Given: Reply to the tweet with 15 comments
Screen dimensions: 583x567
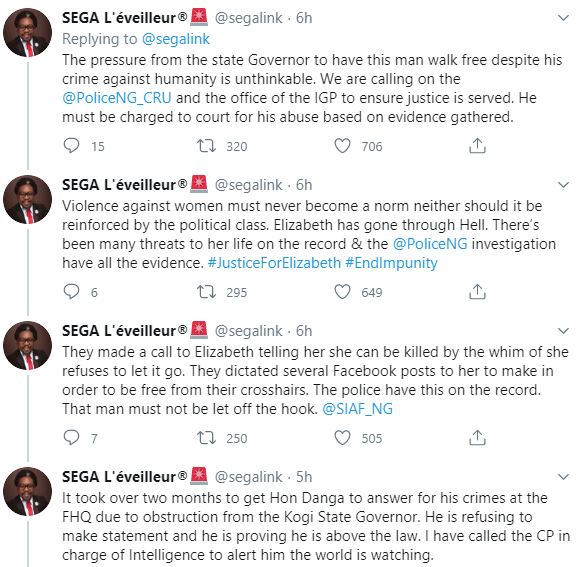Looking at the screenshot, I should [71, 146].
